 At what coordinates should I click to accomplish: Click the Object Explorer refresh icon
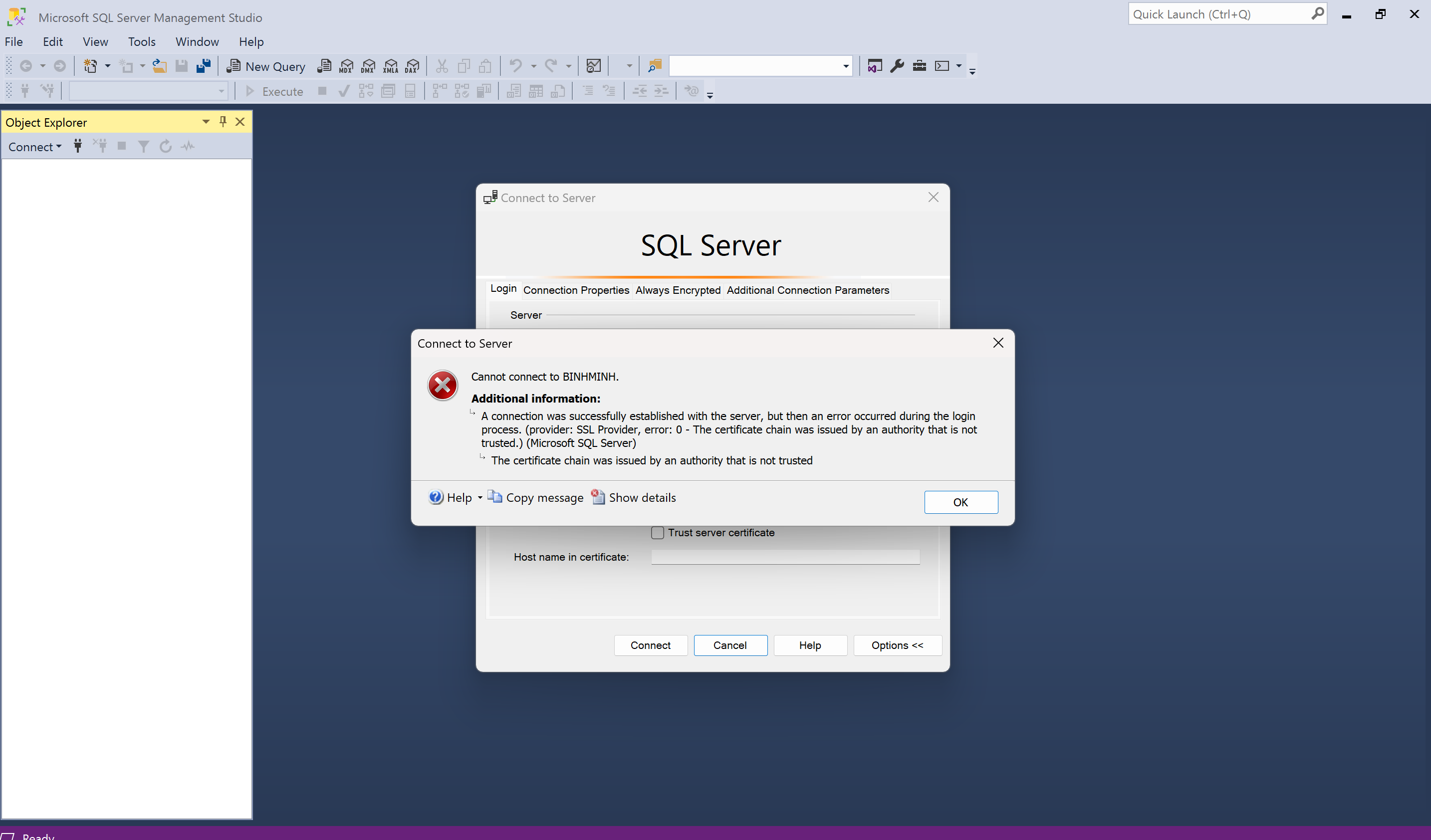point(165,147)
